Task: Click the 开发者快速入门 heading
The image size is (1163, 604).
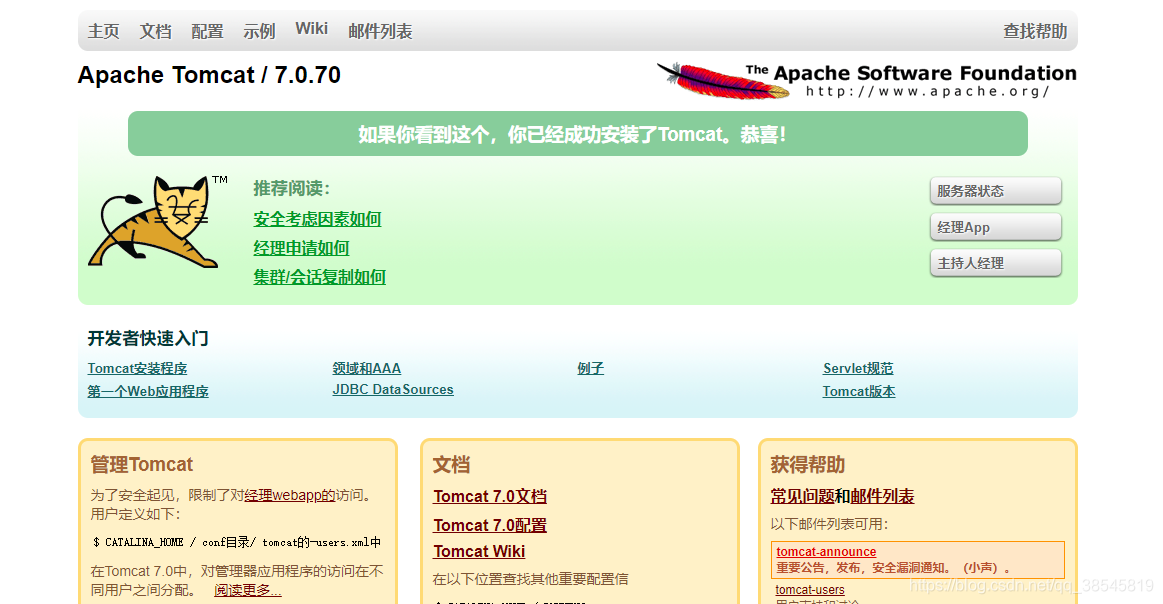Action: click(148, 338)
